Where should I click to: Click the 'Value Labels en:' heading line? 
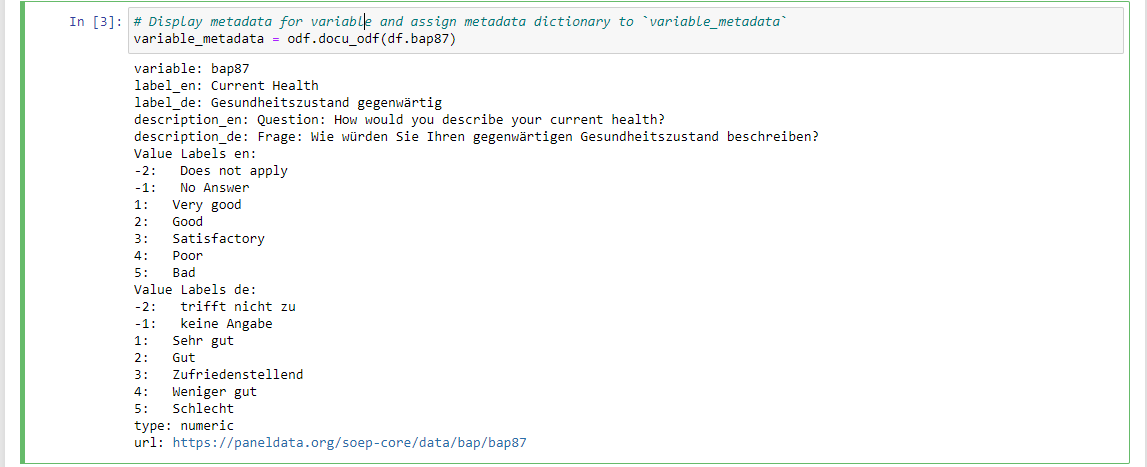(x=195, y=154)
